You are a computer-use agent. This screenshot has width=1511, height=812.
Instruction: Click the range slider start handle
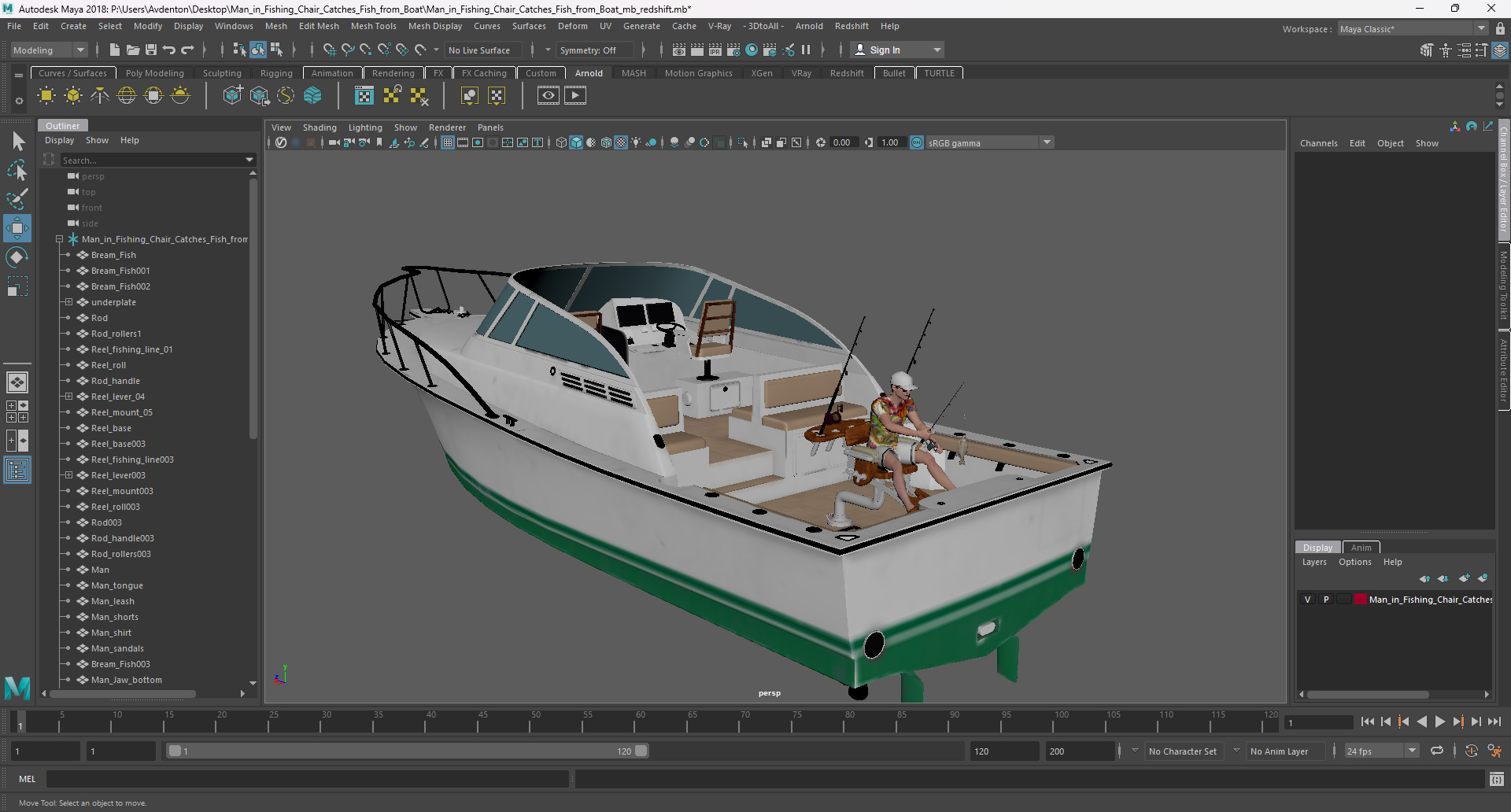(175, 751)
